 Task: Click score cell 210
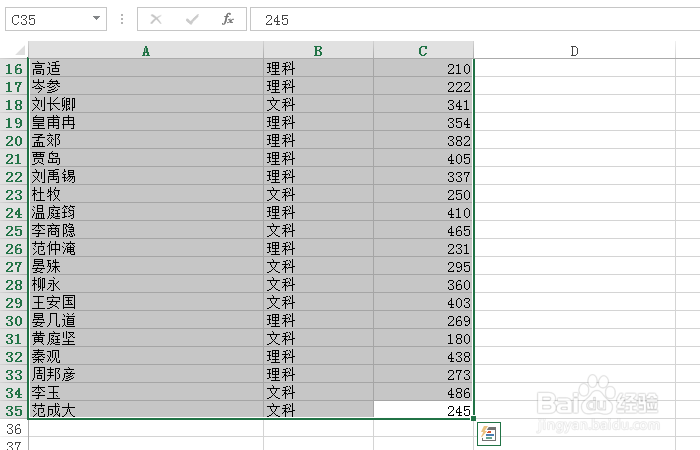[x=423, y=68]
